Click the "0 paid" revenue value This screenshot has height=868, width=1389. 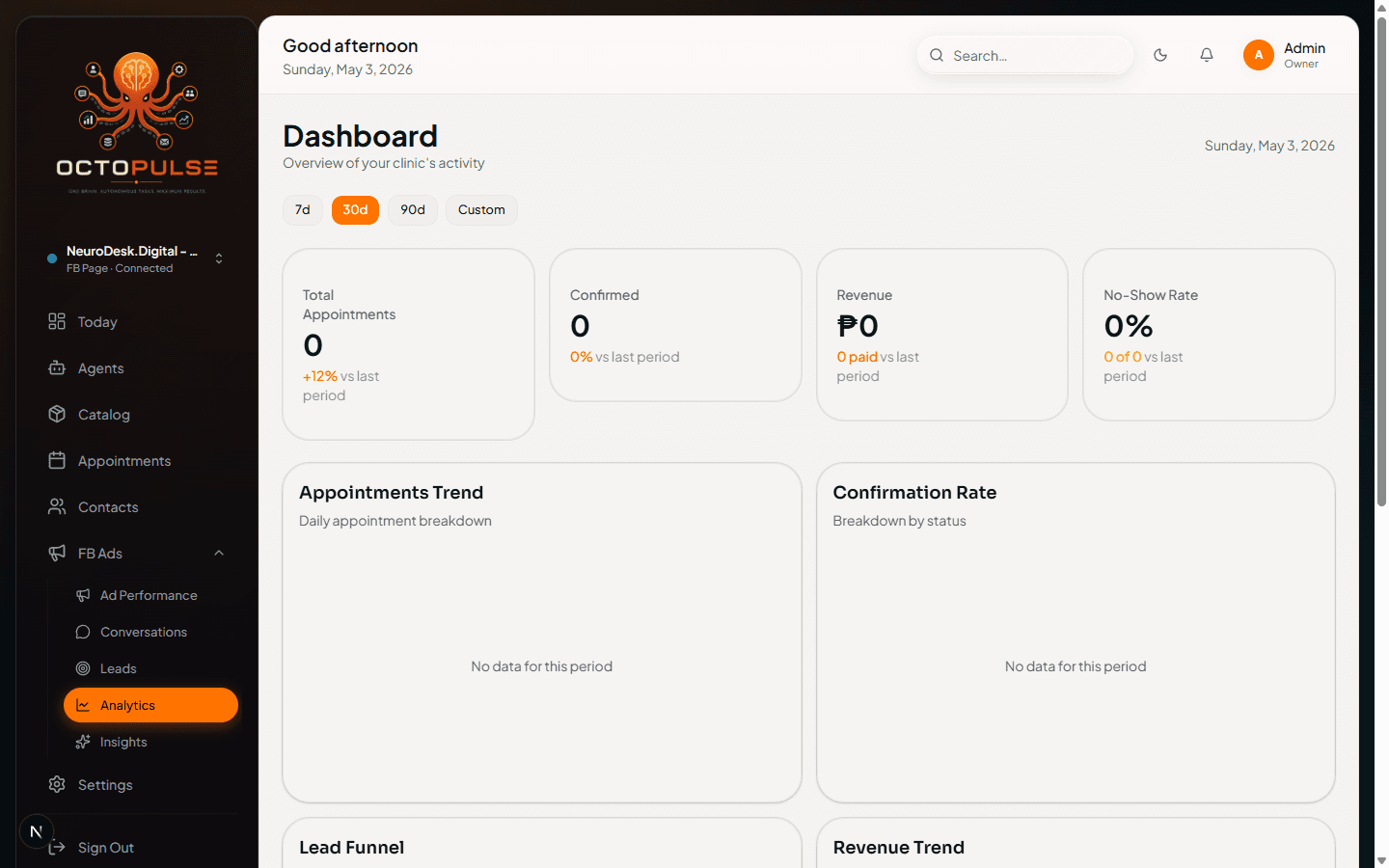click(857, 357)
